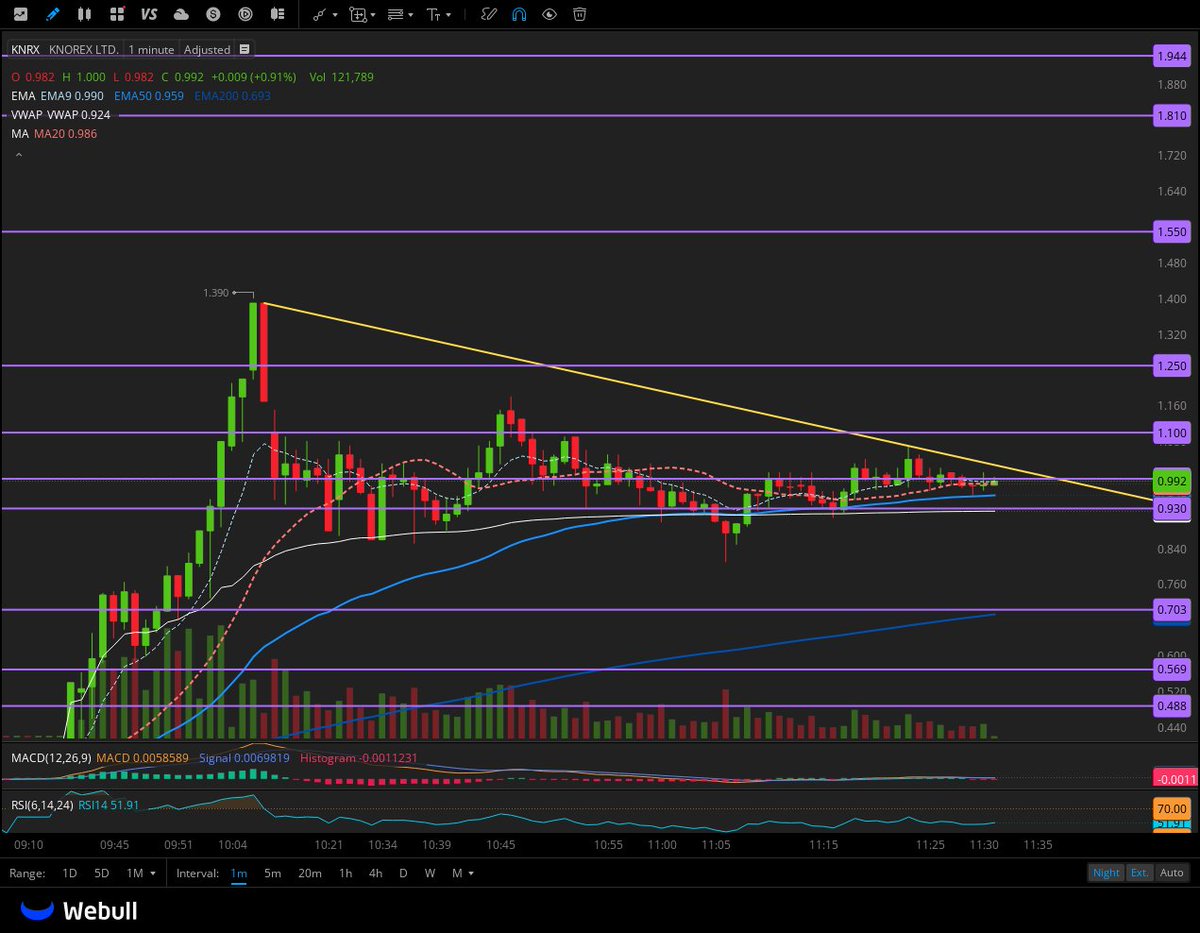Select the 0.930 horizontal line label
The height and width of the screenshot is (933, 1200).
pos(1171,509)
